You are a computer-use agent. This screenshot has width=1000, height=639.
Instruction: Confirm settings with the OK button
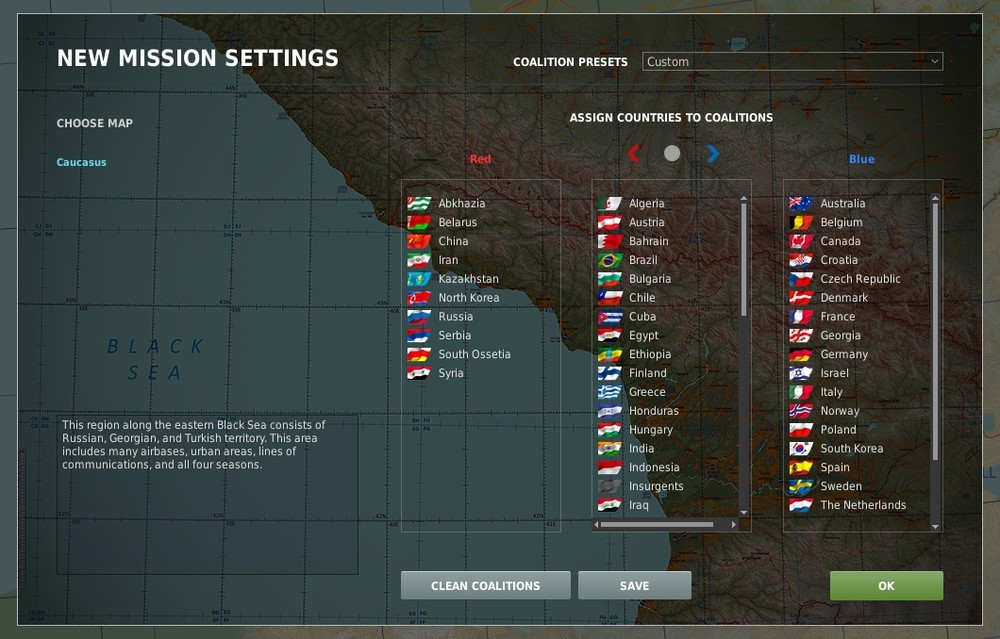coord(886,586)
